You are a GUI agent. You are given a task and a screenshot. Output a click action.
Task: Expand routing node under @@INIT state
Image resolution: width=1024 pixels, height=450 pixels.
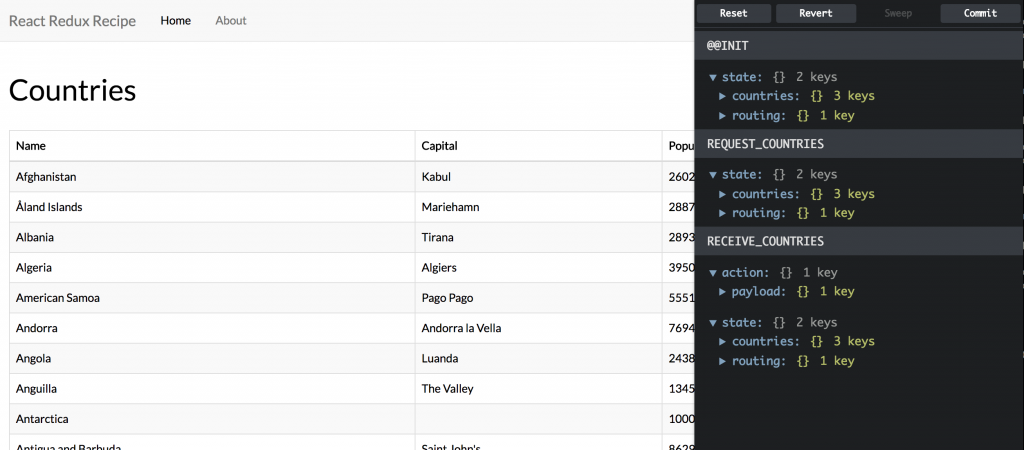(x=723, y=116)
